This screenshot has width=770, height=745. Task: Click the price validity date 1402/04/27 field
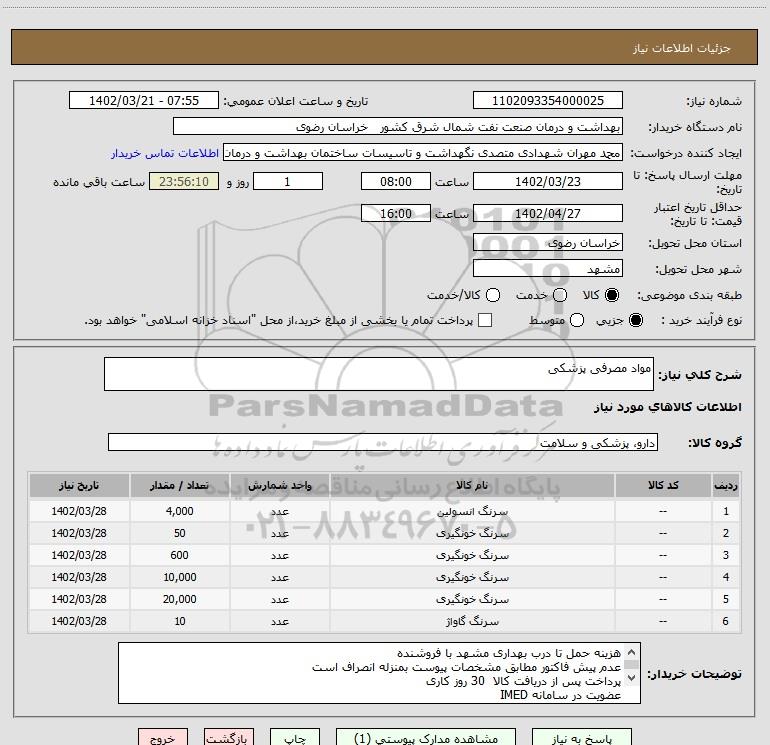click(548, 213)
